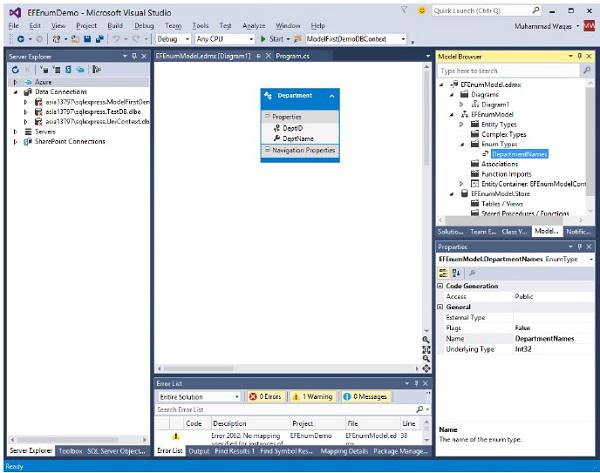Click Connect to Server icon in Server Explorer
600x473 pixels.
[x=56, y=70]
